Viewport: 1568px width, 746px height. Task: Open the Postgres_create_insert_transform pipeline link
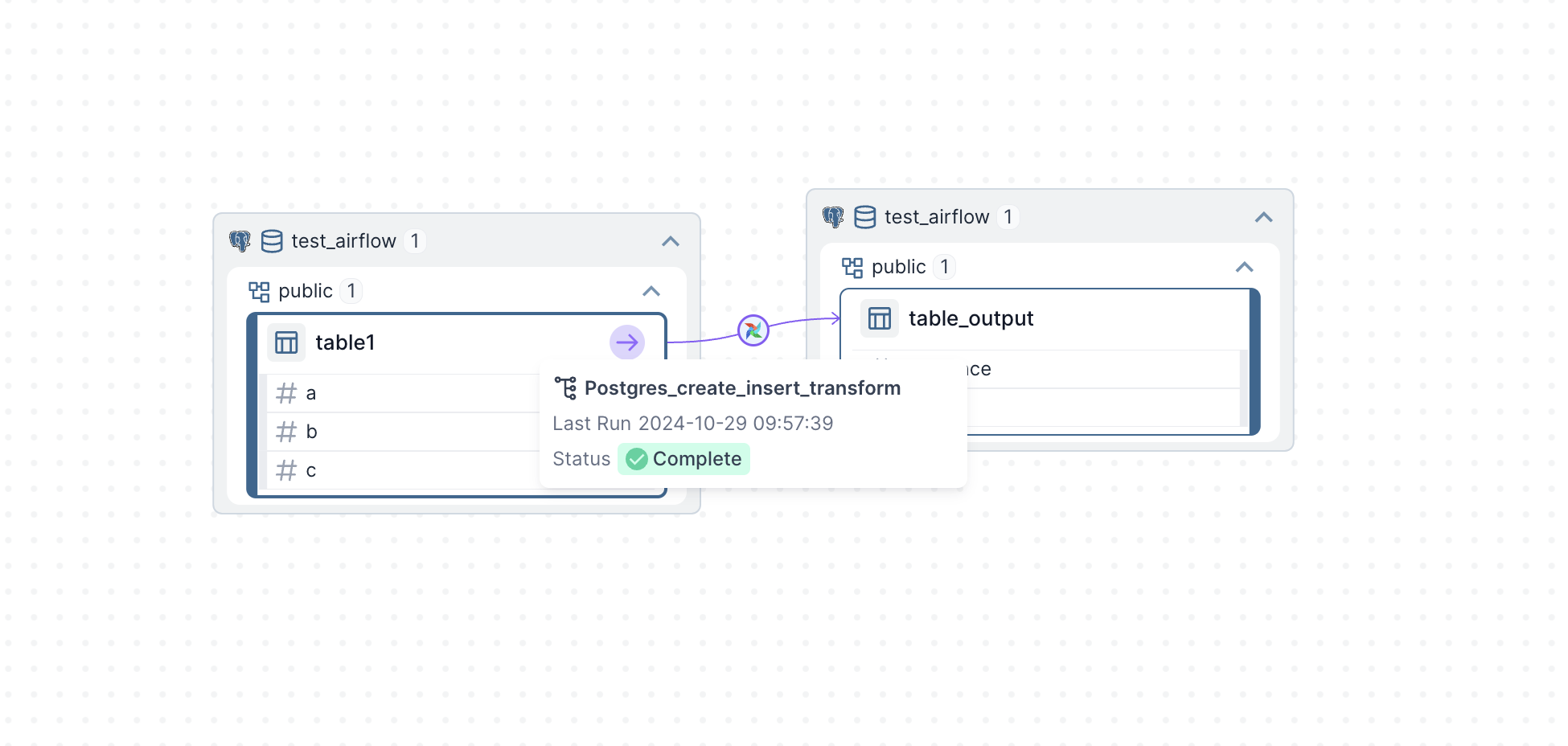click(742, 388)
